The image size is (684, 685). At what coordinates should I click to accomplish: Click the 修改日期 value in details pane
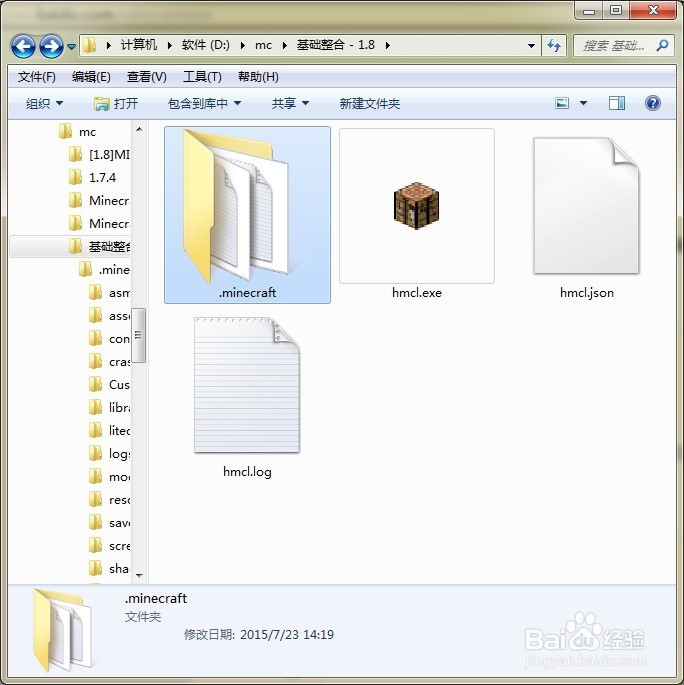click(287, 634)
